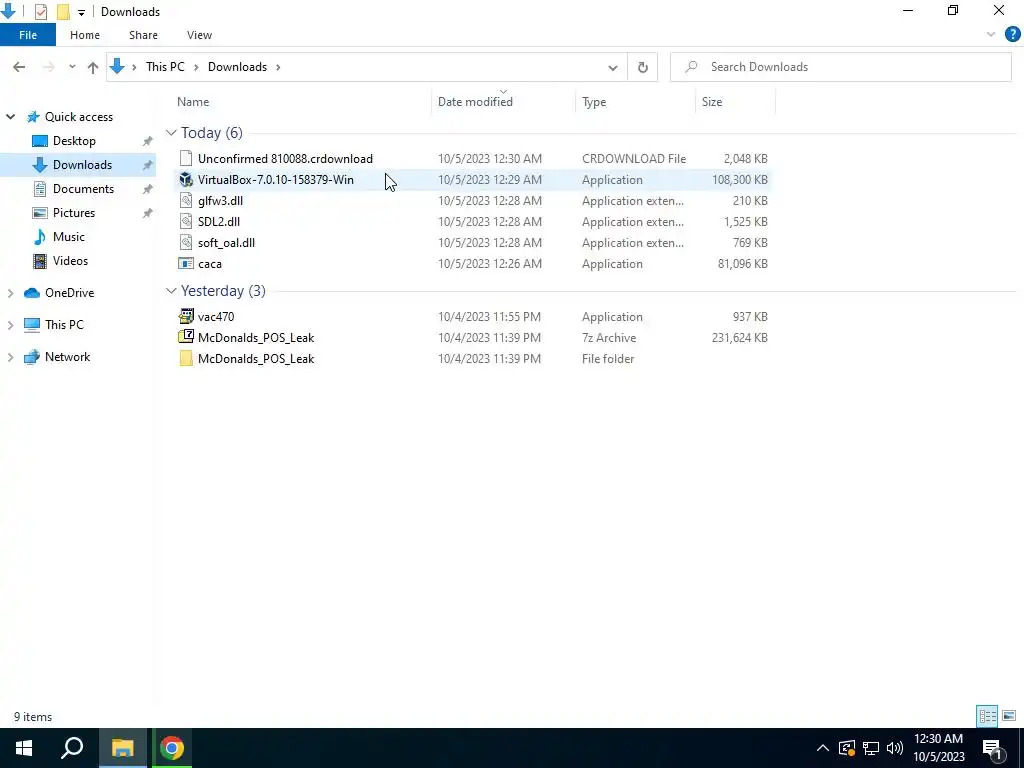The width and height of the screenshot is (1024, 768).
Task: Select OneDrive in the navigation pane
Action: (x=69, y=293)
